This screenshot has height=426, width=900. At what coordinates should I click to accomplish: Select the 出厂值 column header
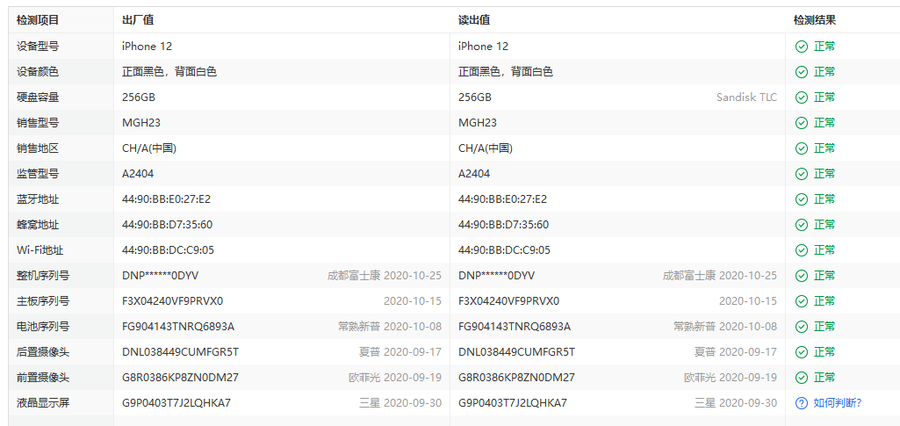[138, 20]
